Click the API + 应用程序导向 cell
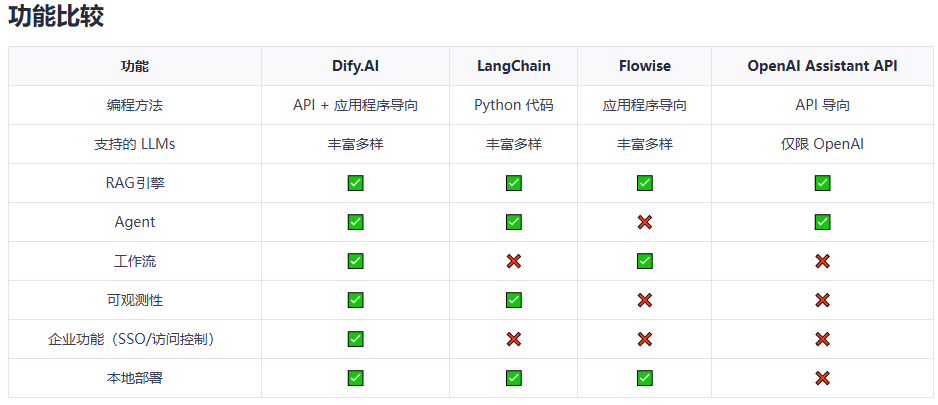The height and width of the screenshot is (405, 938). tap(355, 105)
